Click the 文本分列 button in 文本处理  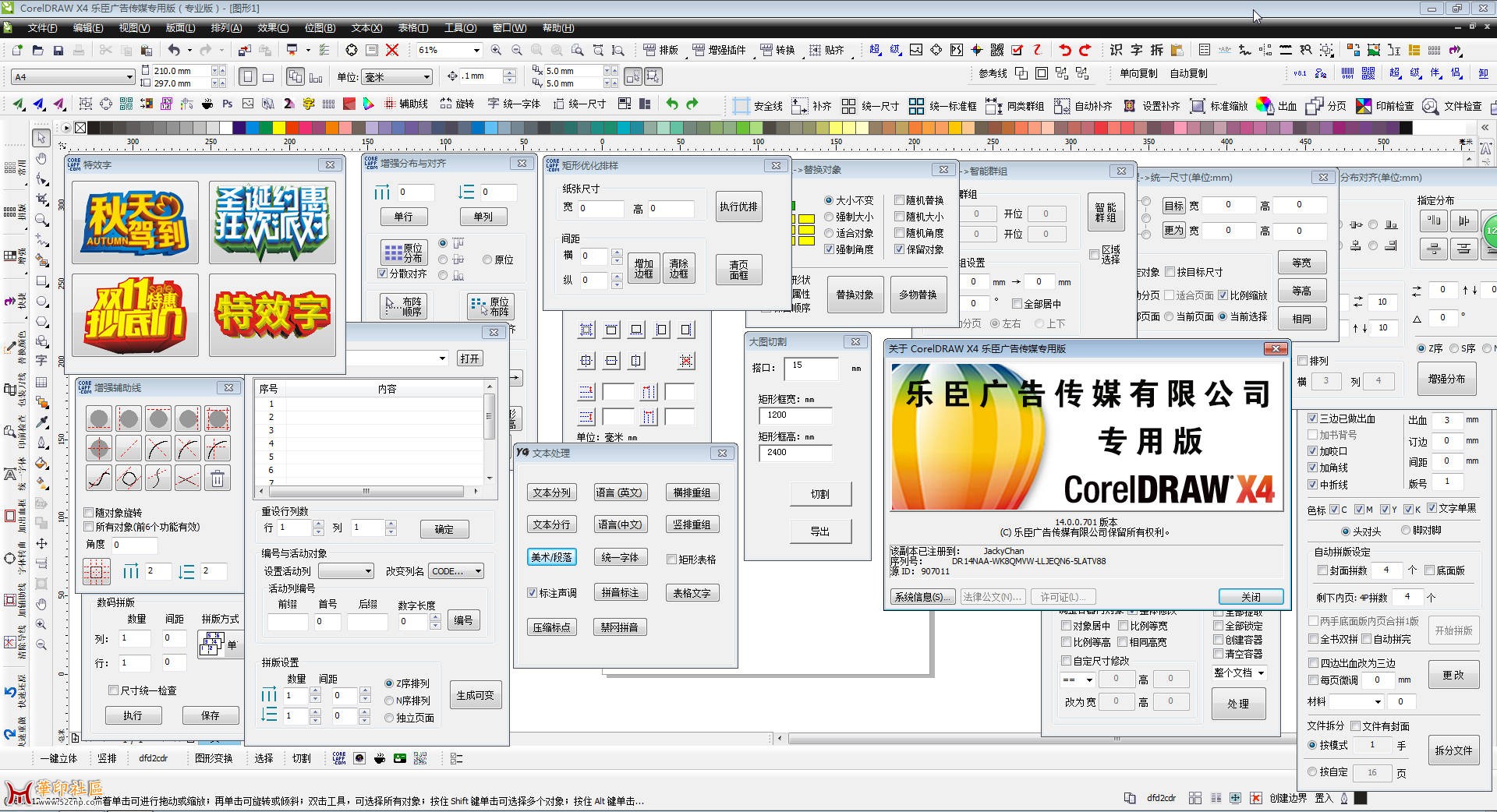click(x=551, y=492)
